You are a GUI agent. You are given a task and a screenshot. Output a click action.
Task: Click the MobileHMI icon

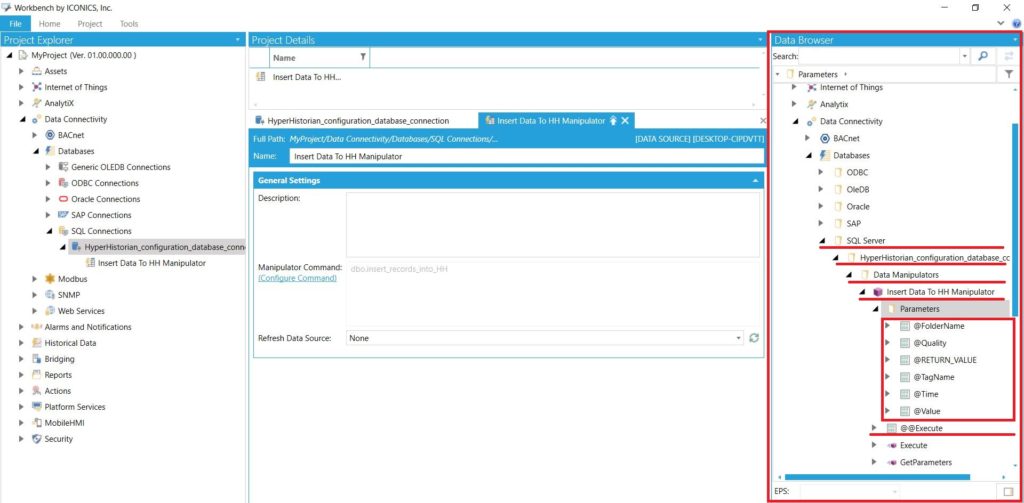point(37,423)
